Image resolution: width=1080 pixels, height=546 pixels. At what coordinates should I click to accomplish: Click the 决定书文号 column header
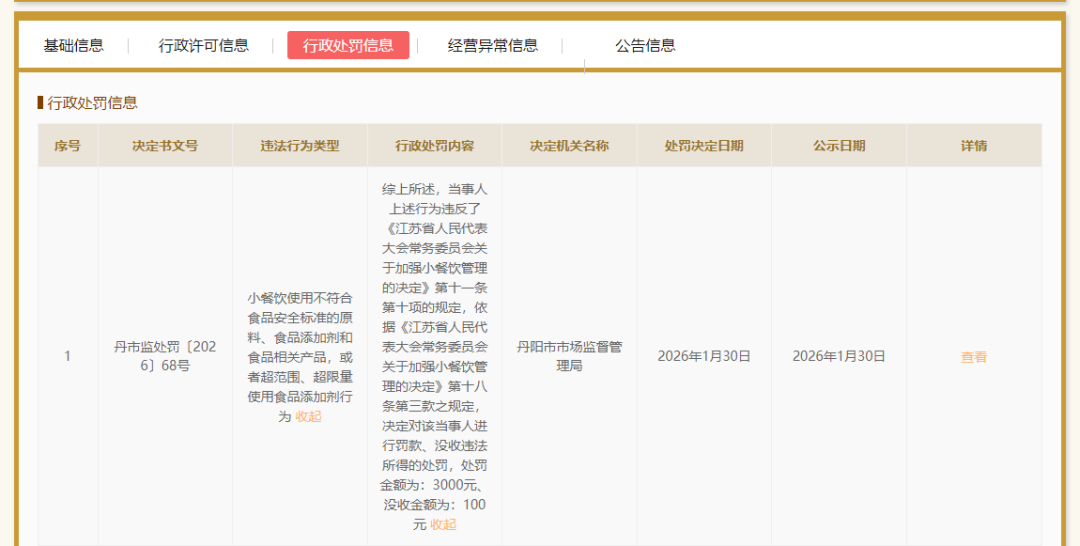165,146
